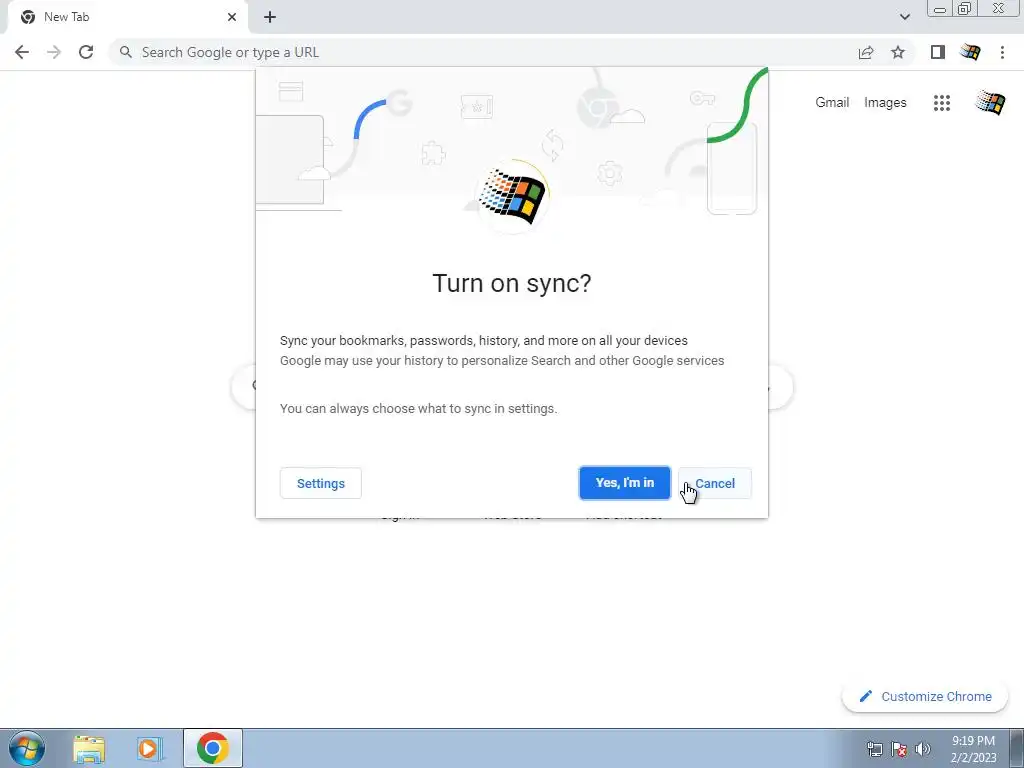The height and width of the screenshot is (768, 1024).
Task: Open the Action Center flag icon
Action: [x=899, y=749]
